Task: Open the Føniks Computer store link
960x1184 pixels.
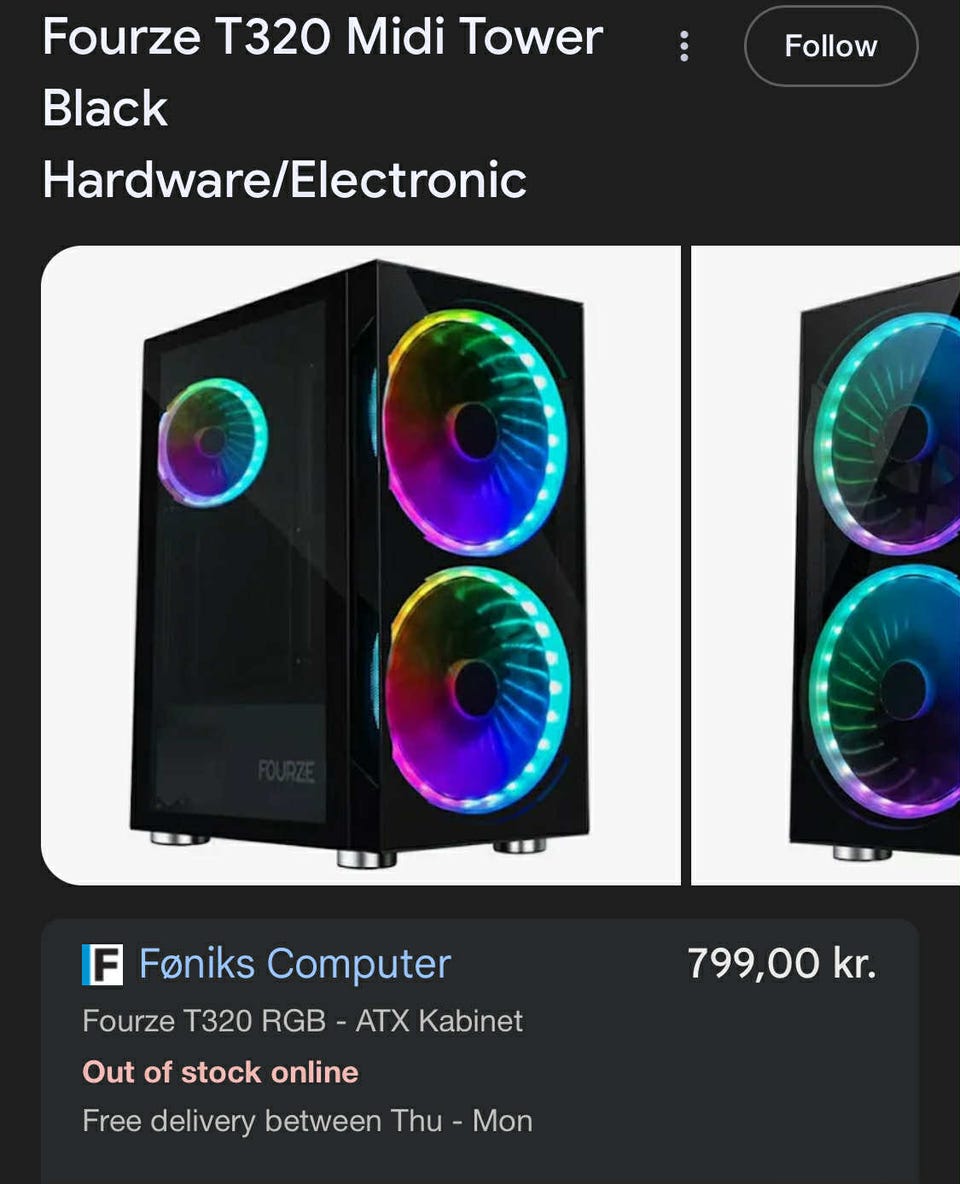Action: point(295,964)
